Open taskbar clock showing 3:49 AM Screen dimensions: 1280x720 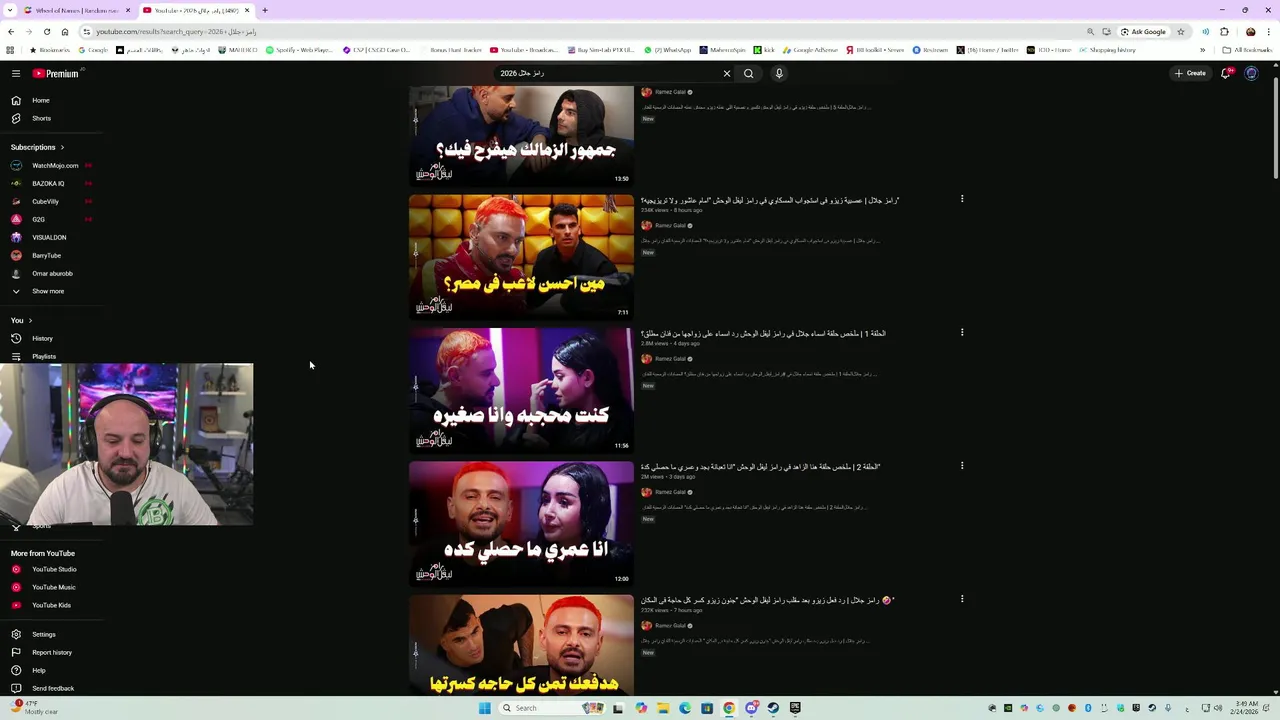tap(1246, 708)
